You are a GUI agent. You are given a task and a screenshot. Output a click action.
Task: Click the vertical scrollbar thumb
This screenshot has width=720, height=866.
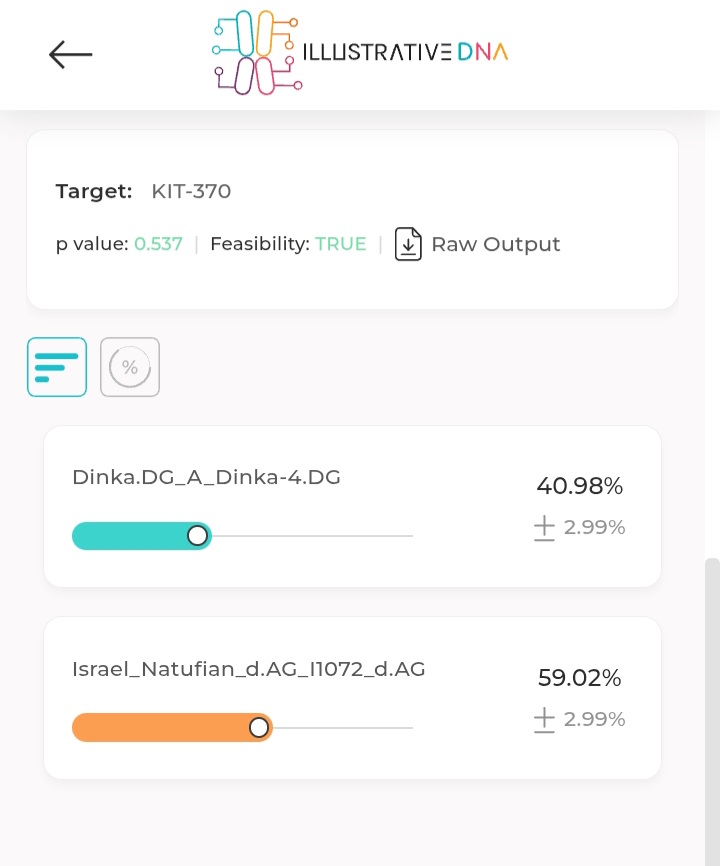(x=712, y=711)
